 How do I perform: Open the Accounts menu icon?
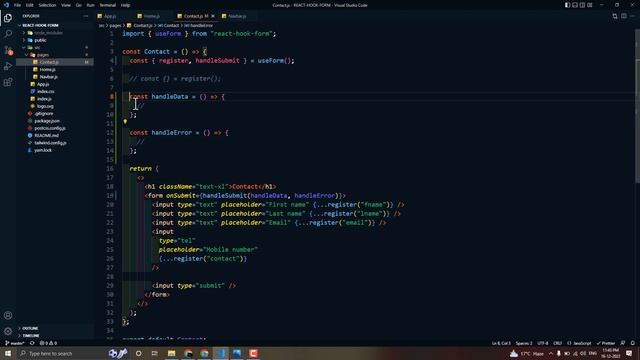pos(8,315)
